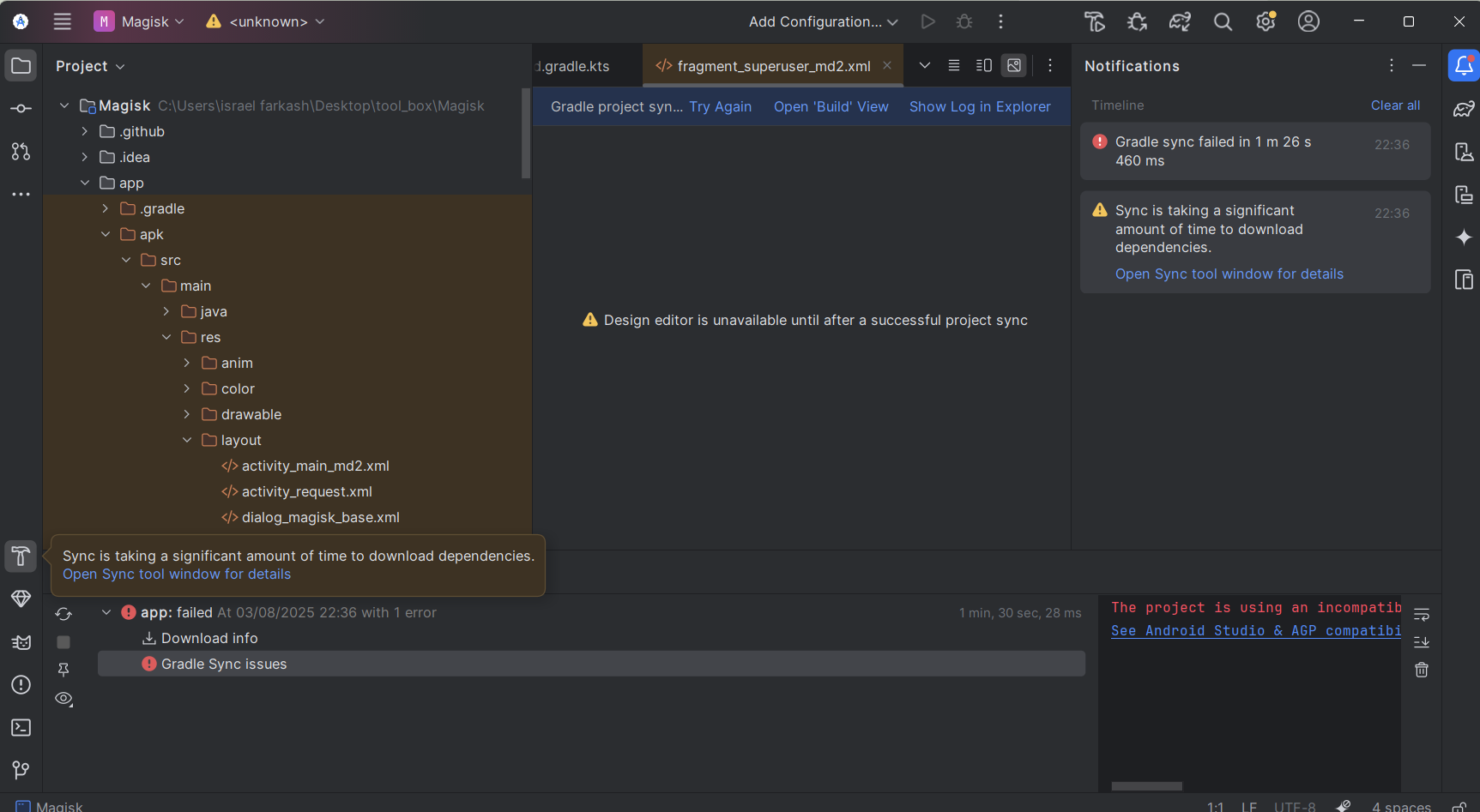Rerun sync with the reload icon
Screen dimensions: 1480x812
[x=63, y=614]
